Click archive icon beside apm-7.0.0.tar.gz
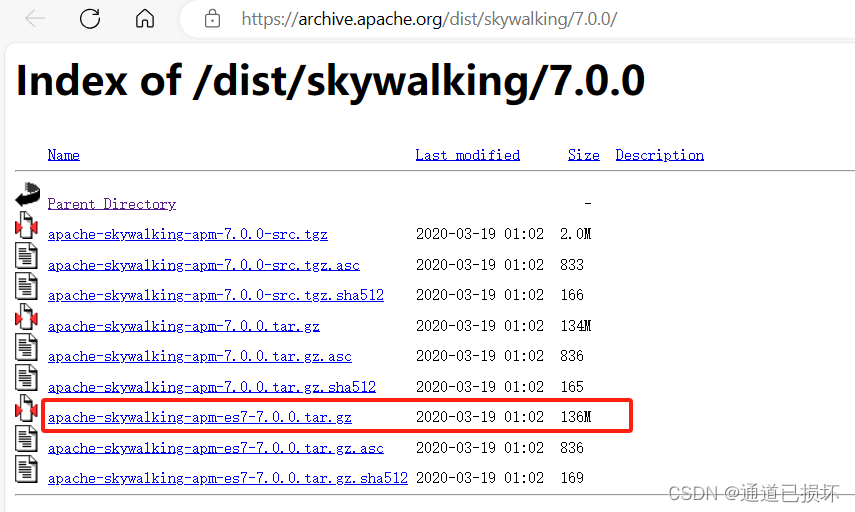 pos(26,317)
